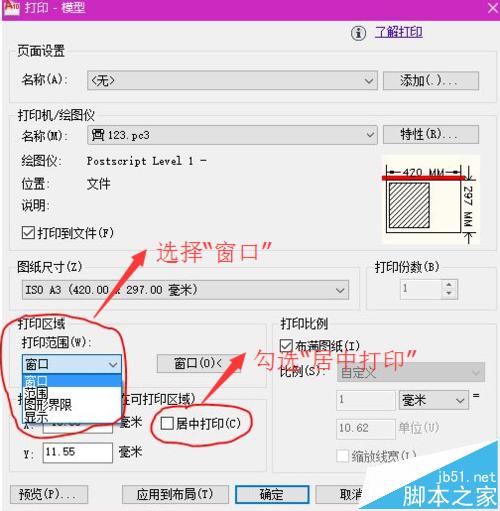Click the scale value field showing 1

tap(366, 400)
